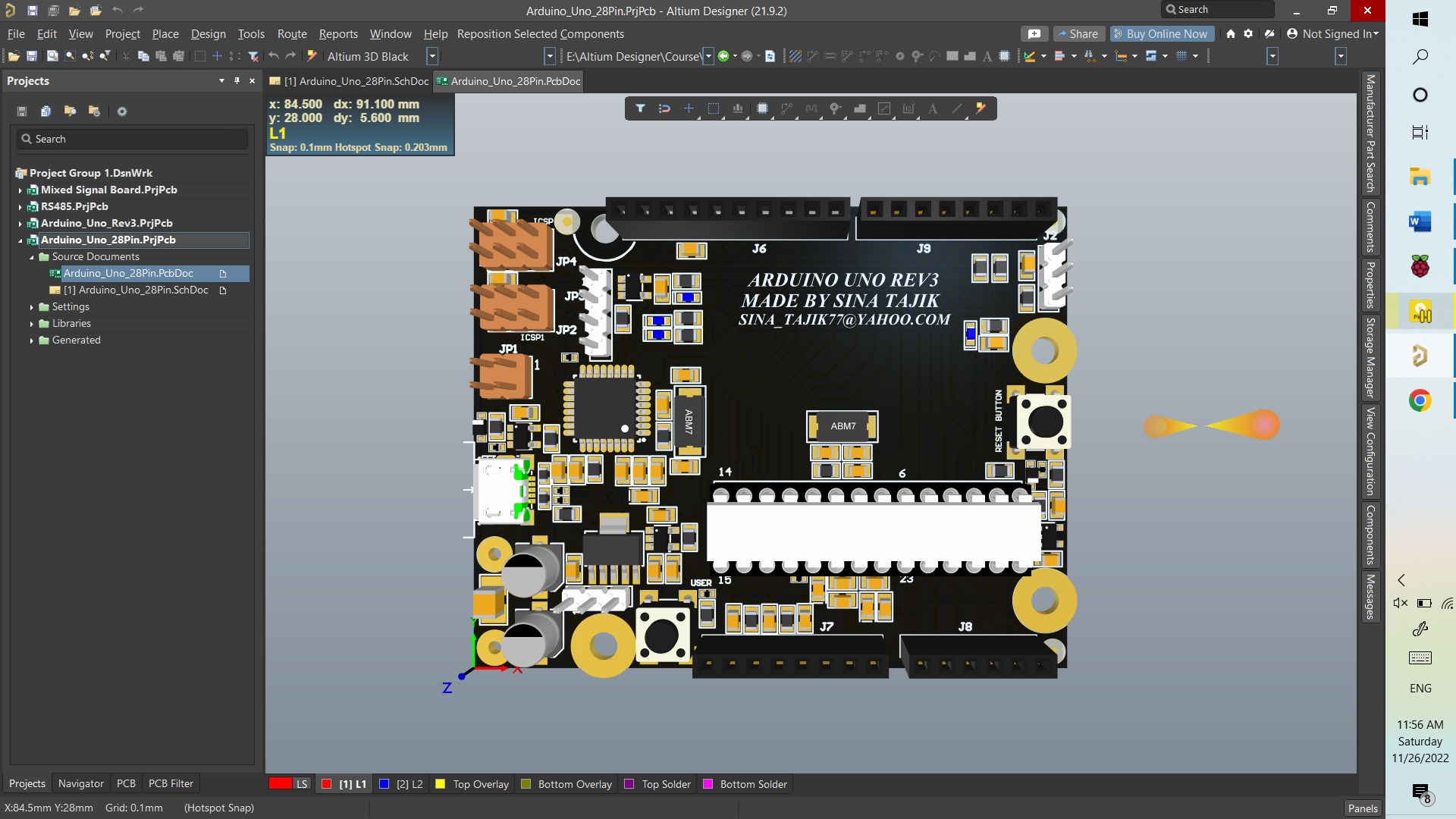Open the Properties side panel tab
The height and width of the screenshot is (819, 1456).
coord(1370,284)
